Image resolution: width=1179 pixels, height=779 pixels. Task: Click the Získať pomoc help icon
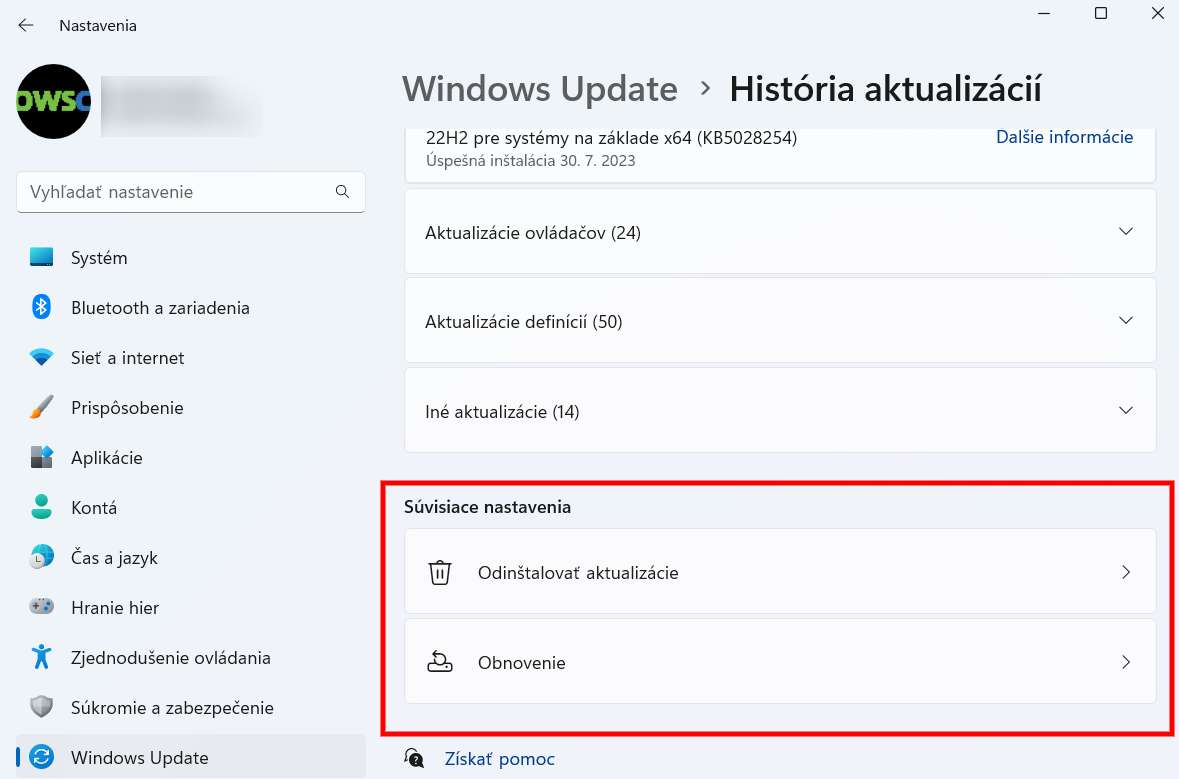(414, 758)
